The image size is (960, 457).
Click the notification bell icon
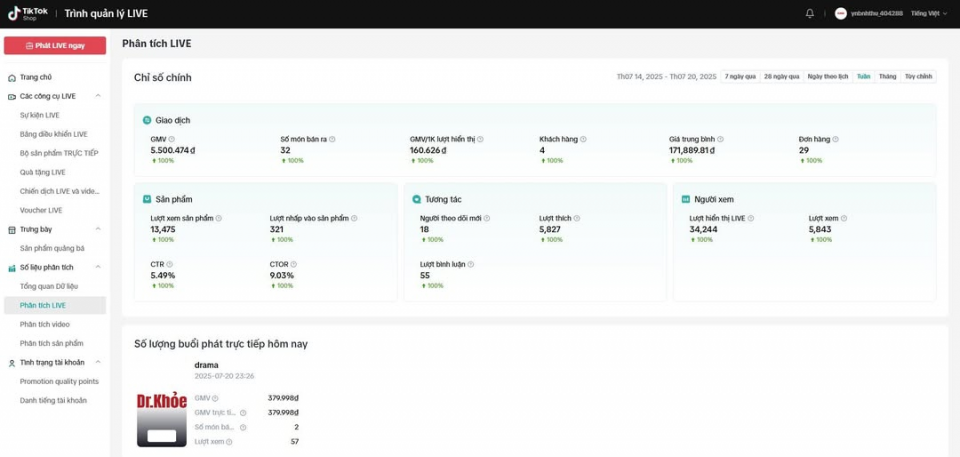(x=810, y=13)
